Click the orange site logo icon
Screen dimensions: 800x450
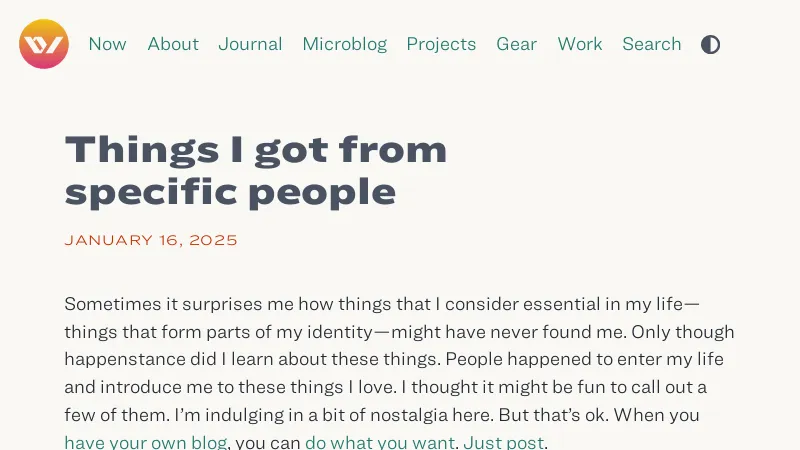pos(44,44)
